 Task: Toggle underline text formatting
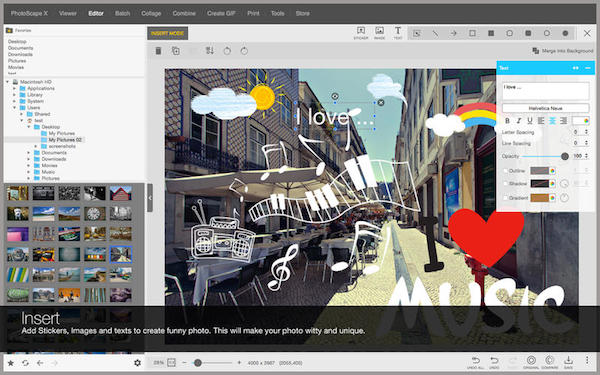(x=530, y=121)
